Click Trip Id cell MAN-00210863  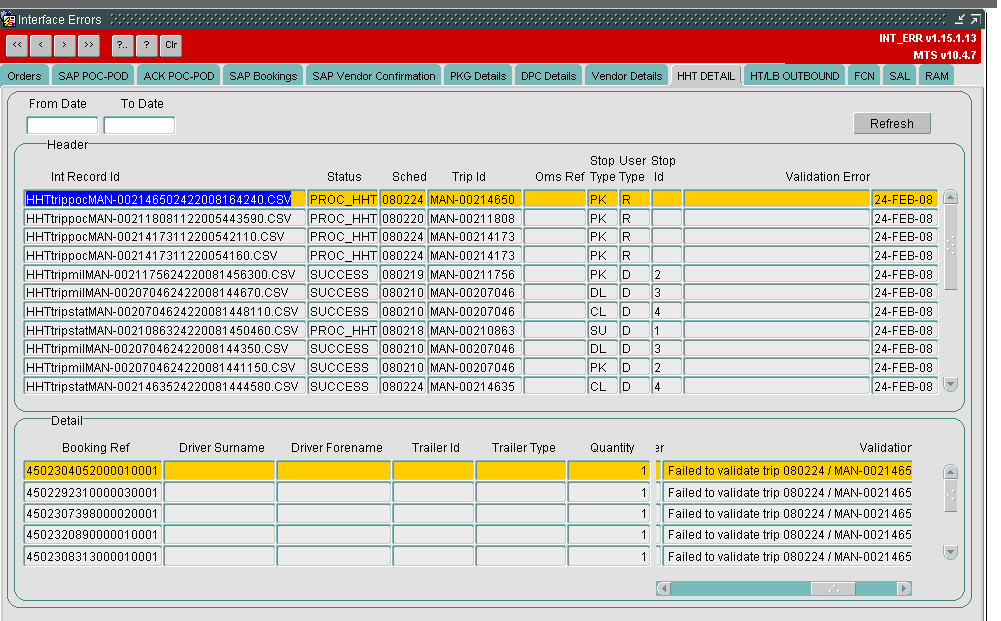(x=474, y=331)
